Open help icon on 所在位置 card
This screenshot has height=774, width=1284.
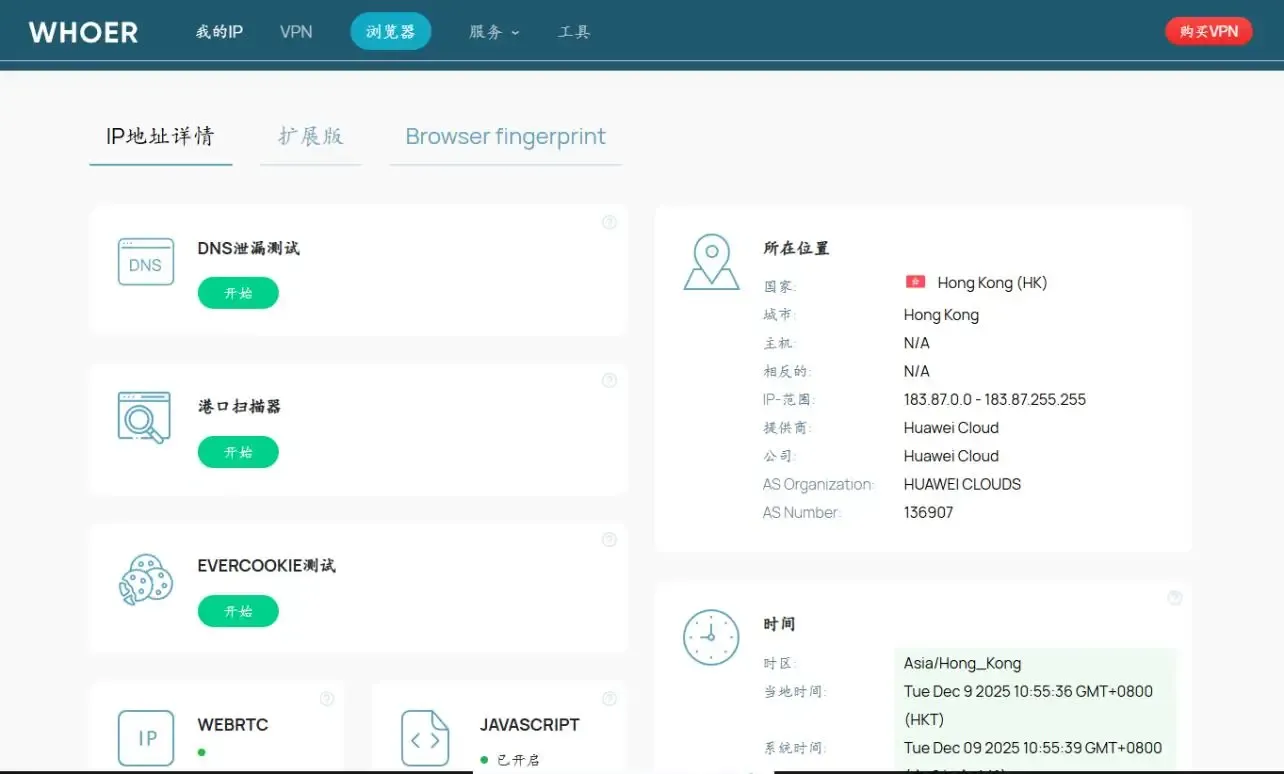tap(1174, 222)
